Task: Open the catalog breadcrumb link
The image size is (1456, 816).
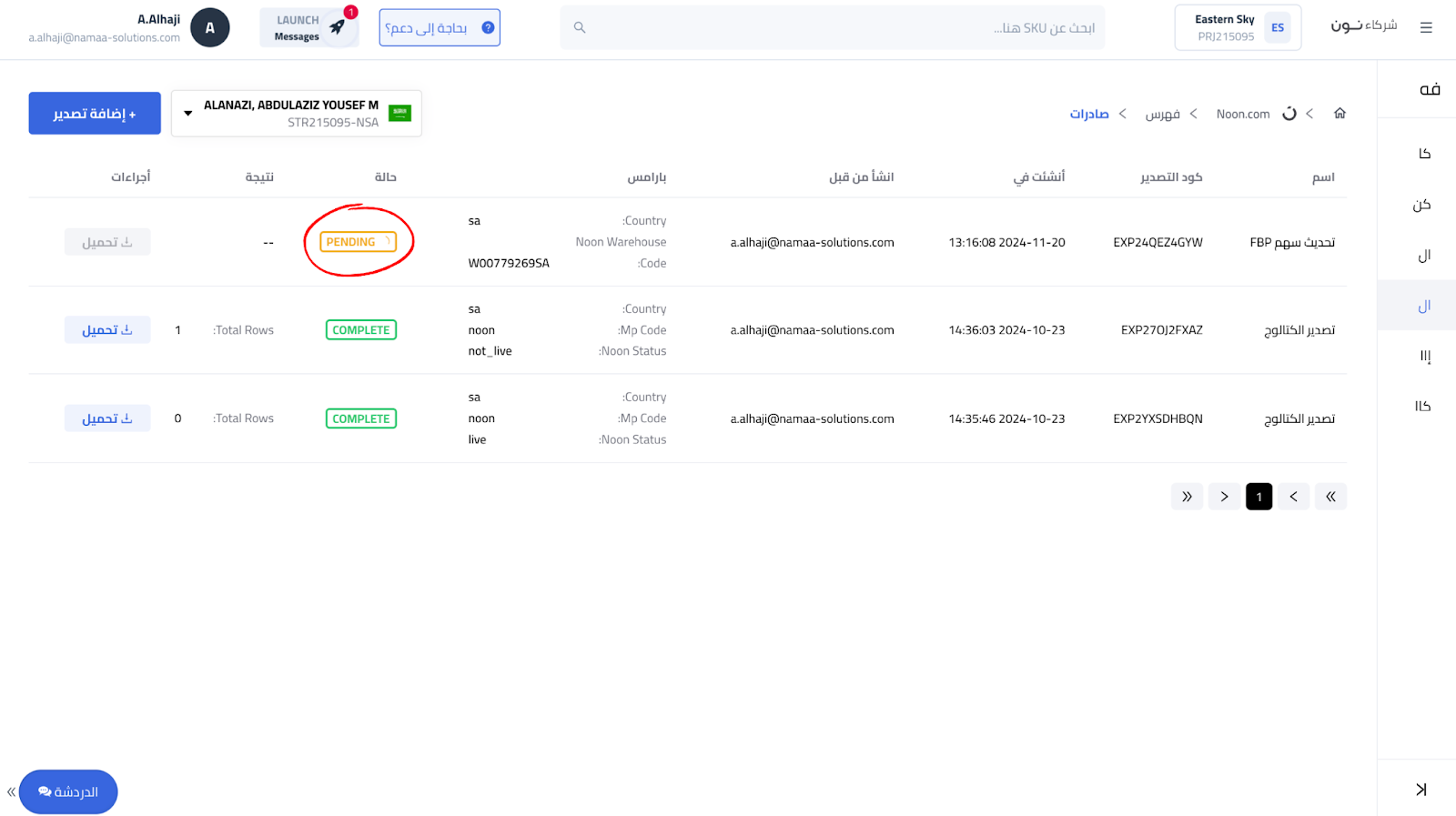Action: pyautogui.click(x=1163, y=114)
